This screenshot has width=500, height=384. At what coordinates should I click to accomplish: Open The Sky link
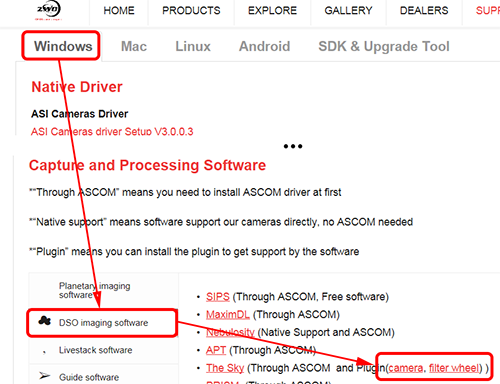click(x=225, y=368)
